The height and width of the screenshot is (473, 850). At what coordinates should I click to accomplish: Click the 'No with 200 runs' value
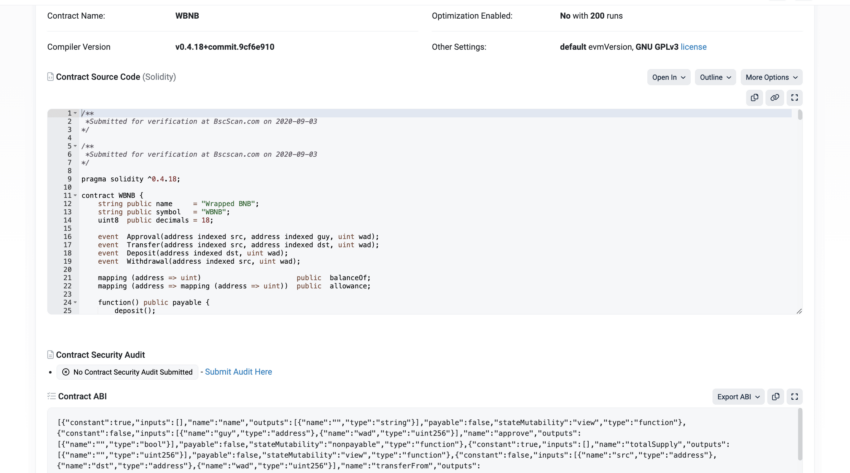(591, 16)
